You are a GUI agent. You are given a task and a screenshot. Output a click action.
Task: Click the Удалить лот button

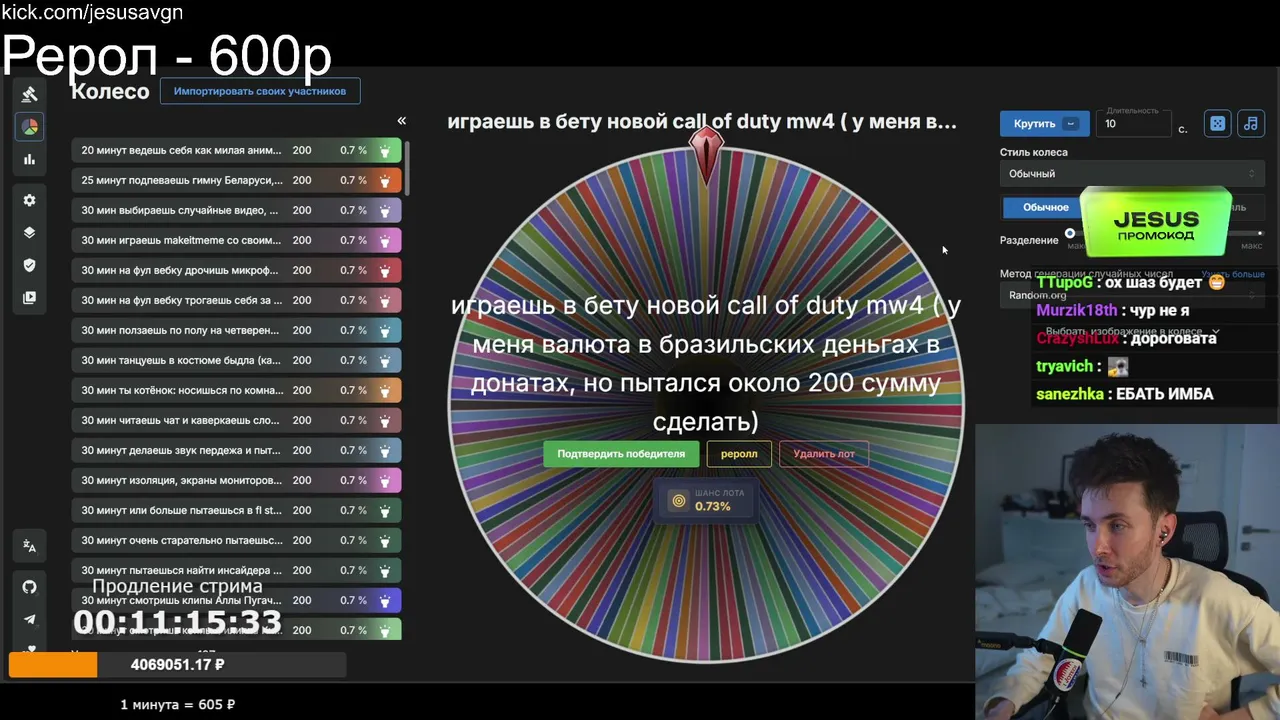824,454
